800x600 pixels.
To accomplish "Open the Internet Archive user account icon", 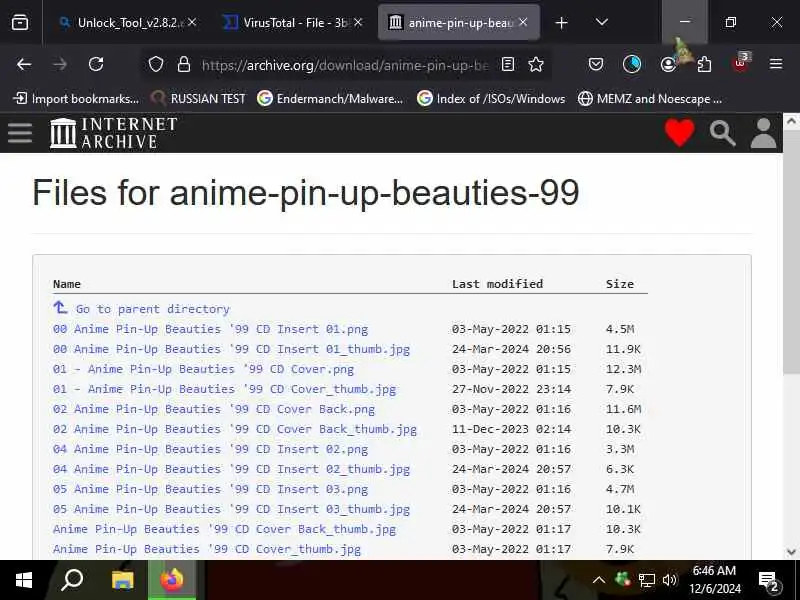I will [763, 133].
